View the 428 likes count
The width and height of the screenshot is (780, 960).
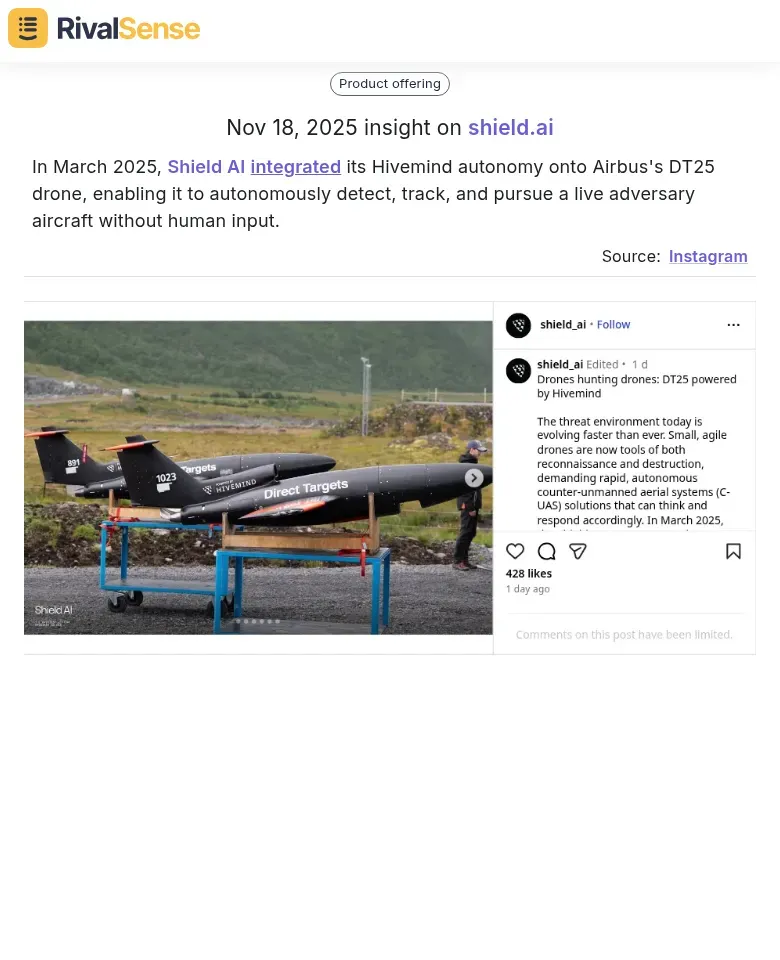528,573
